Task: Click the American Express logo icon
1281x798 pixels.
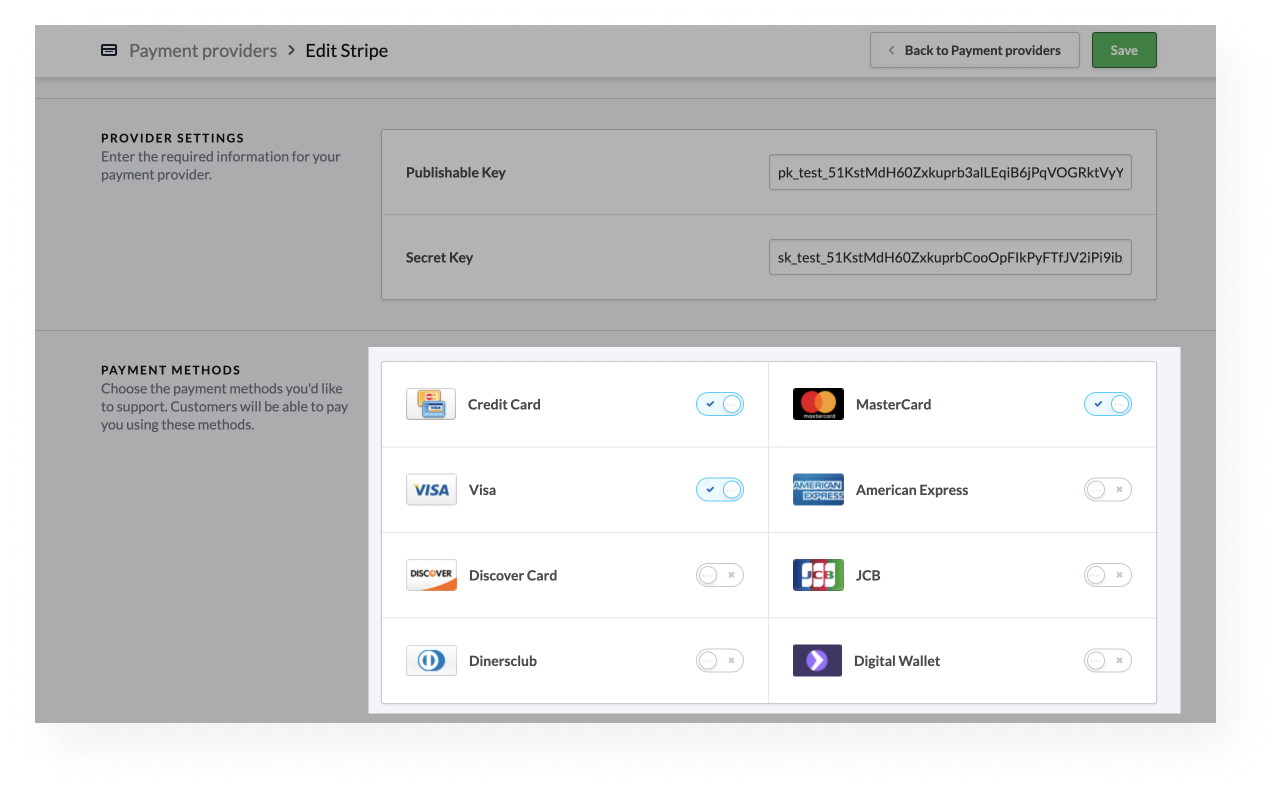Action: [x=818, y=490]
